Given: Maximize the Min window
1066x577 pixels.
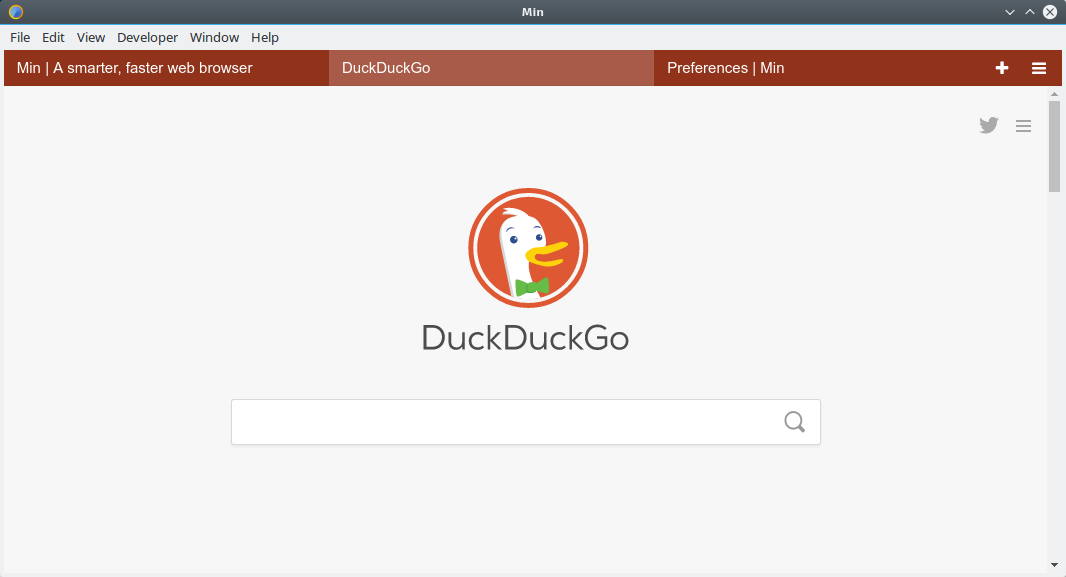Looking at the screenshot, I should (1030, 12).
